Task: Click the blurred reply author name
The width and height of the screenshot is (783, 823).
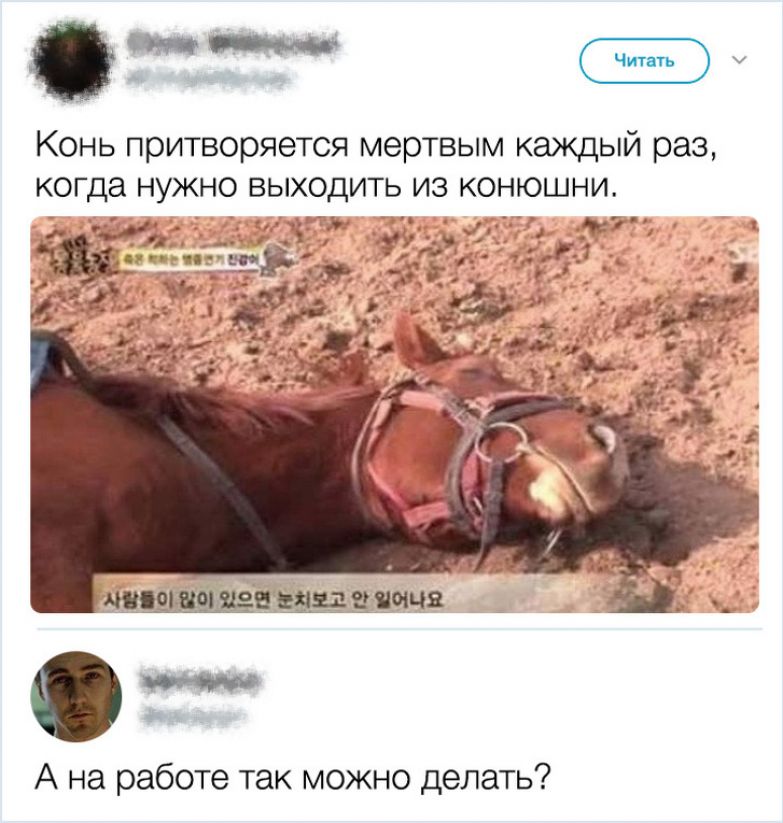Action: click(200, 681)
